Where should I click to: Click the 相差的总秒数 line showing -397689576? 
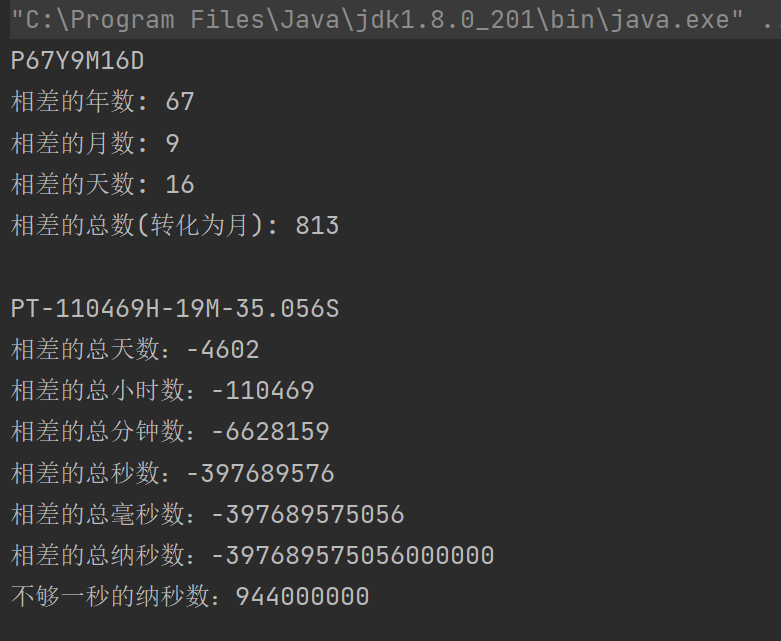coord(172,473)
